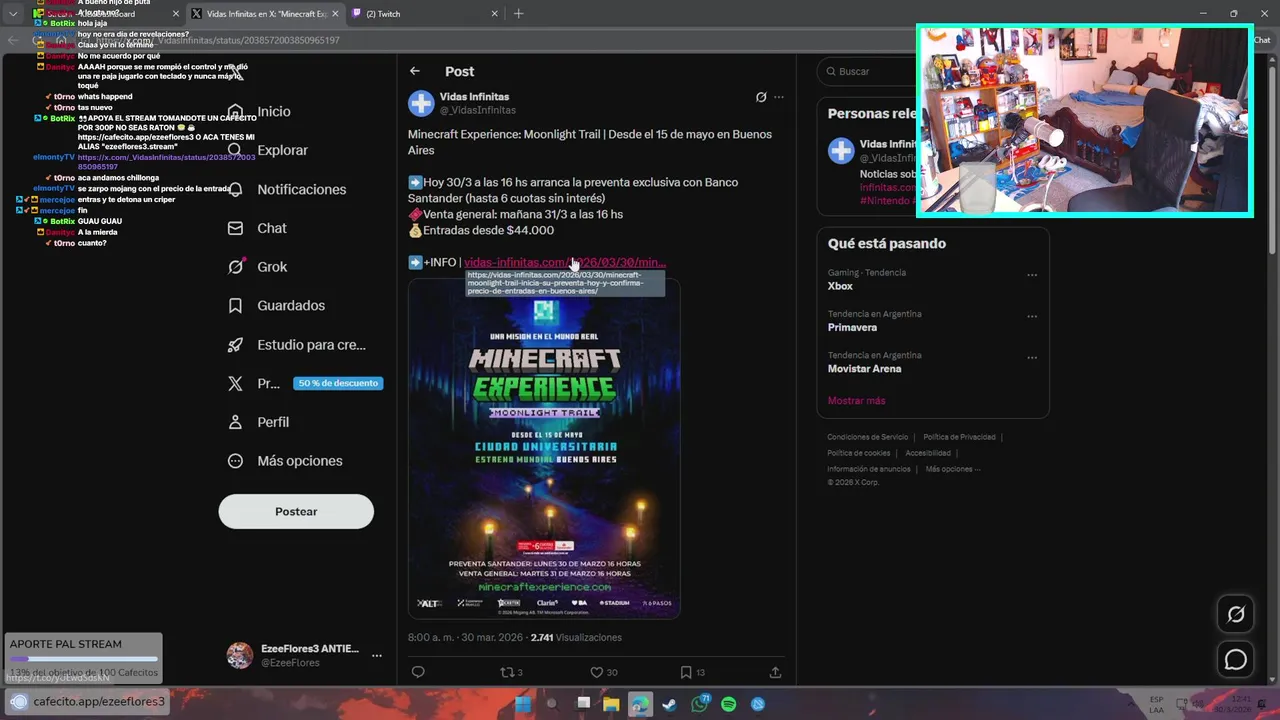1280x720 pixels.
Task: Open Guardados bookmarks in the sidebar
Action: coord(276,305)
